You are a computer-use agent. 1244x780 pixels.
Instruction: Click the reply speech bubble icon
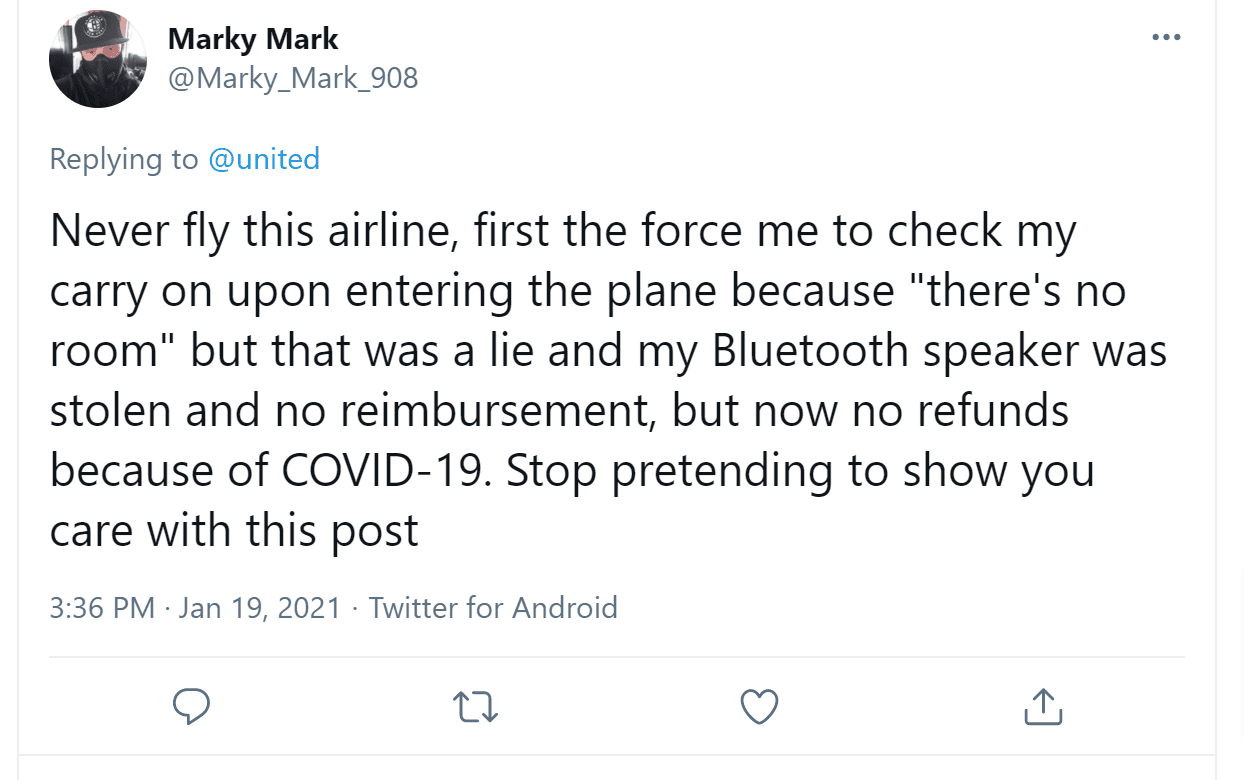(191, 706)
